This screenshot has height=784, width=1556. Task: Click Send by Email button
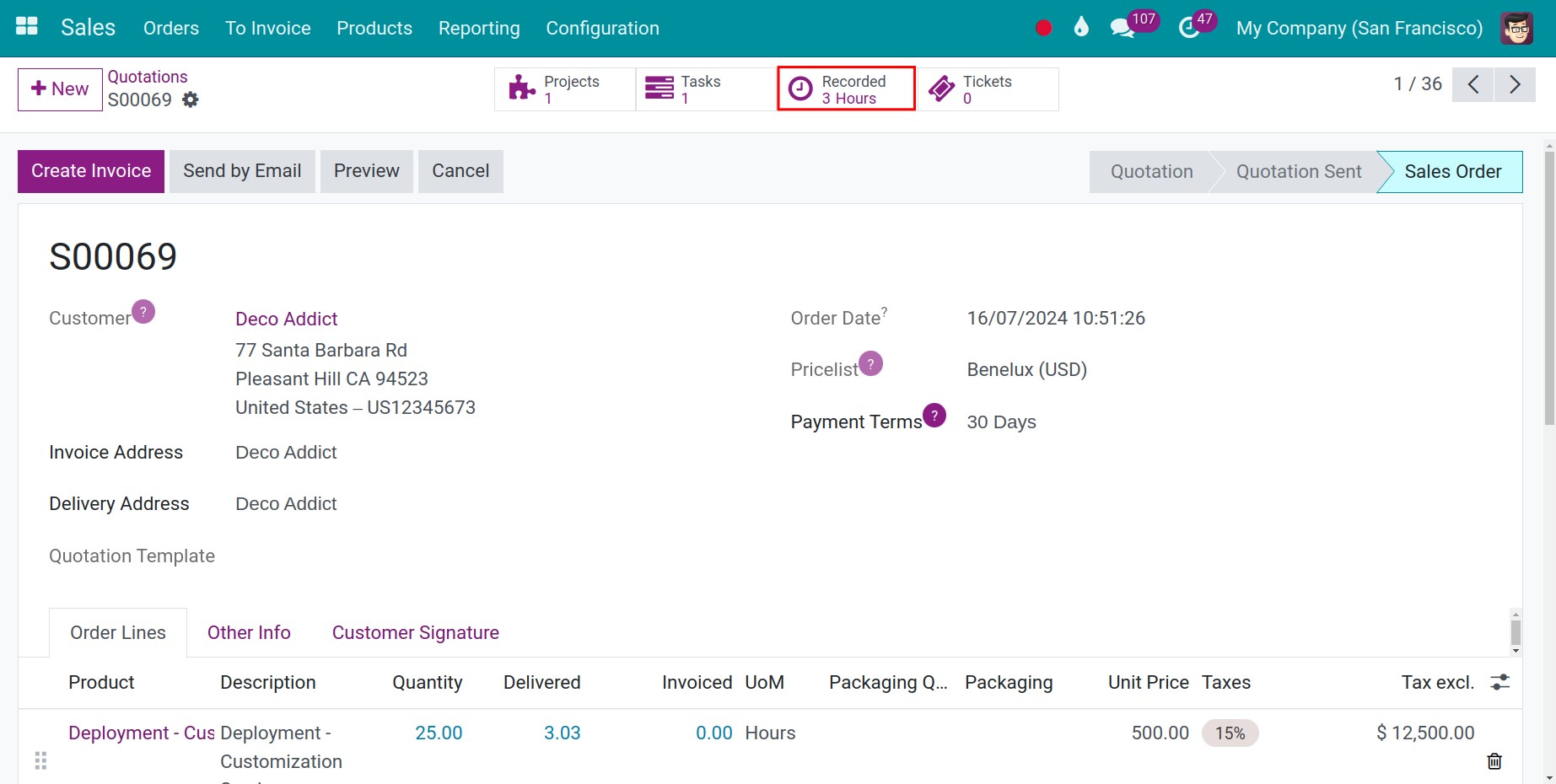242,171
